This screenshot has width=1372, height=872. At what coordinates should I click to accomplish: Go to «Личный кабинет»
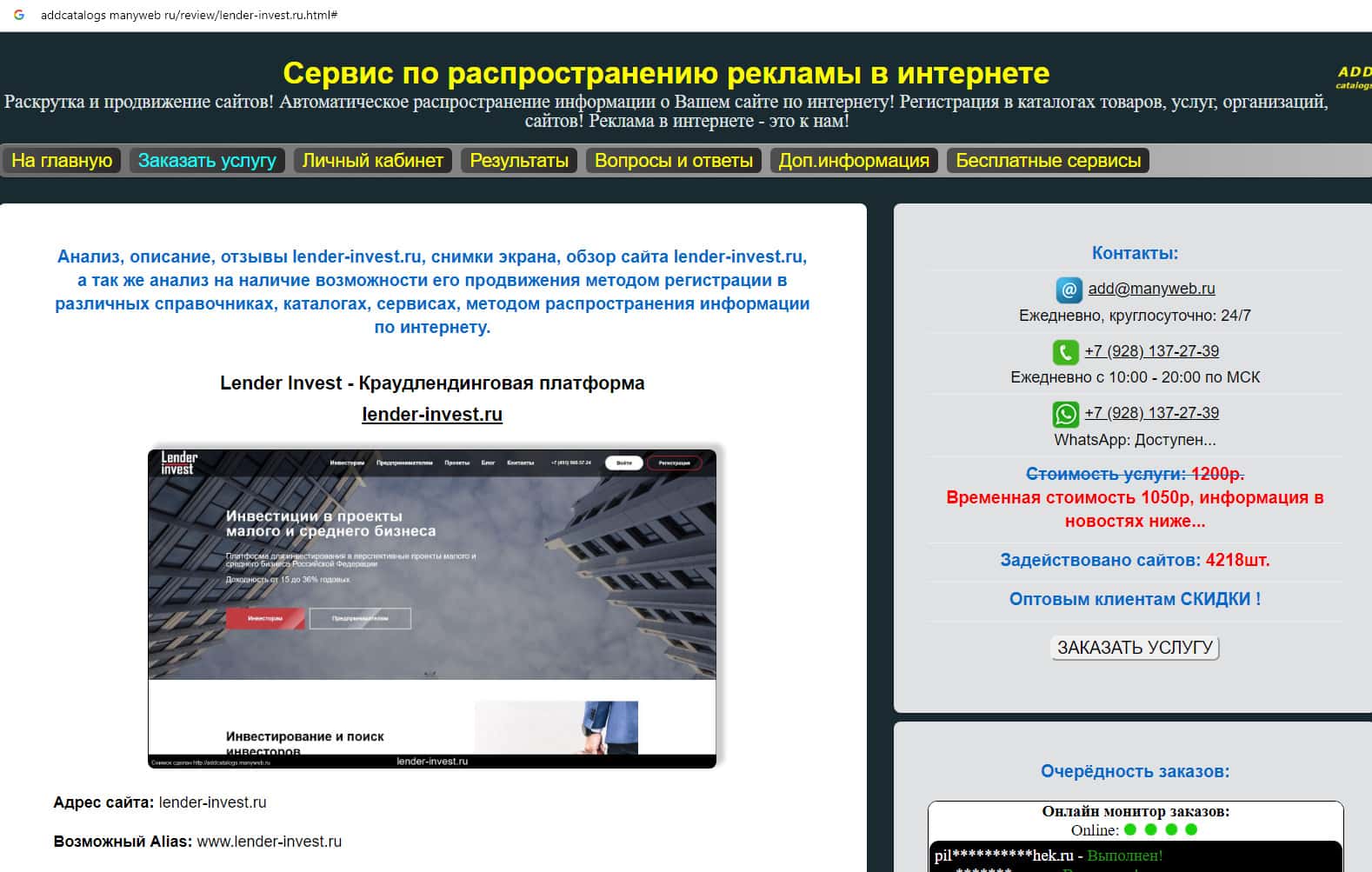373,161
